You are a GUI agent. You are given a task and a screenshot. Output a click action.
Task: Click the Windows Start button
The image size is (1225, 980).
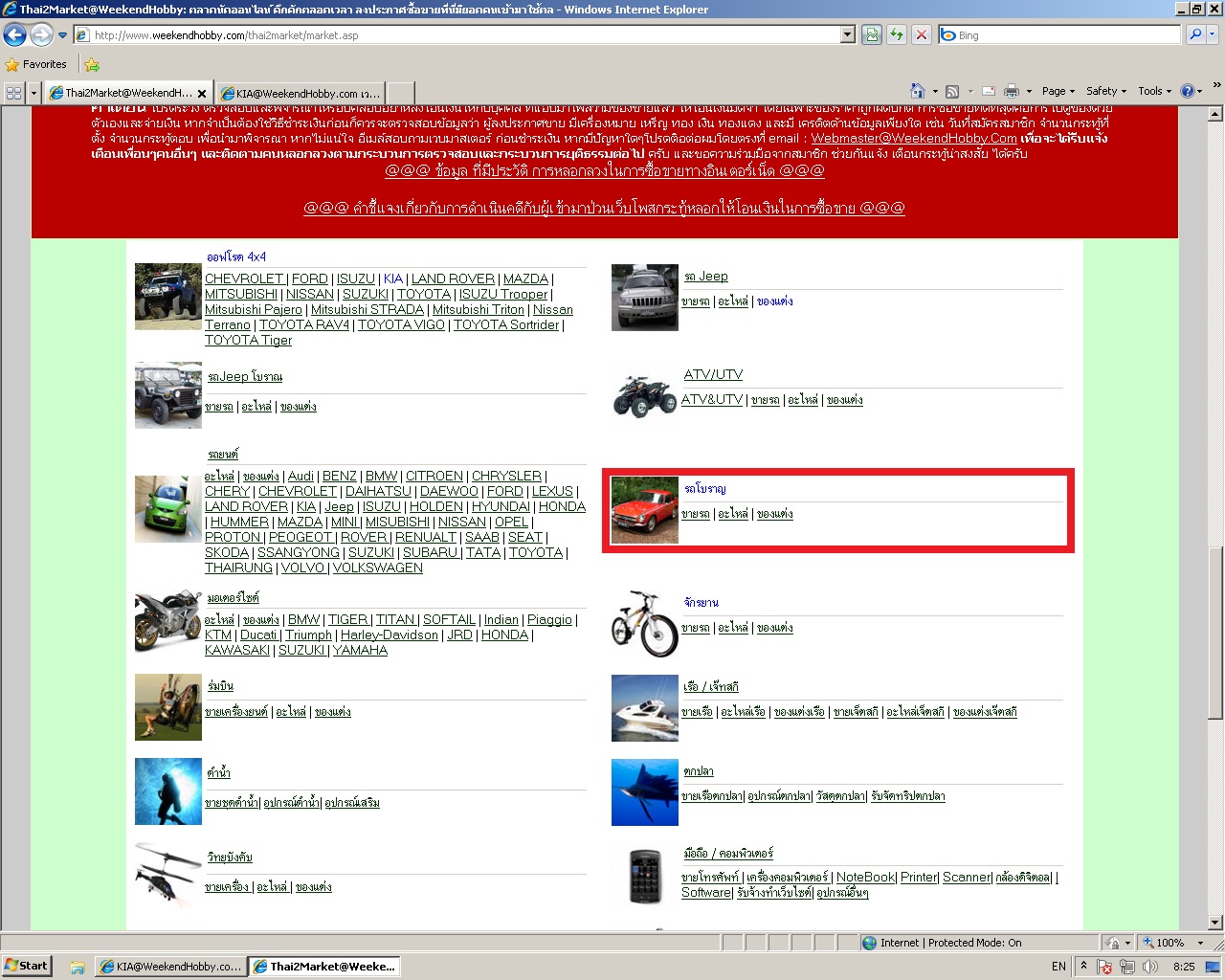pos(26,966)
